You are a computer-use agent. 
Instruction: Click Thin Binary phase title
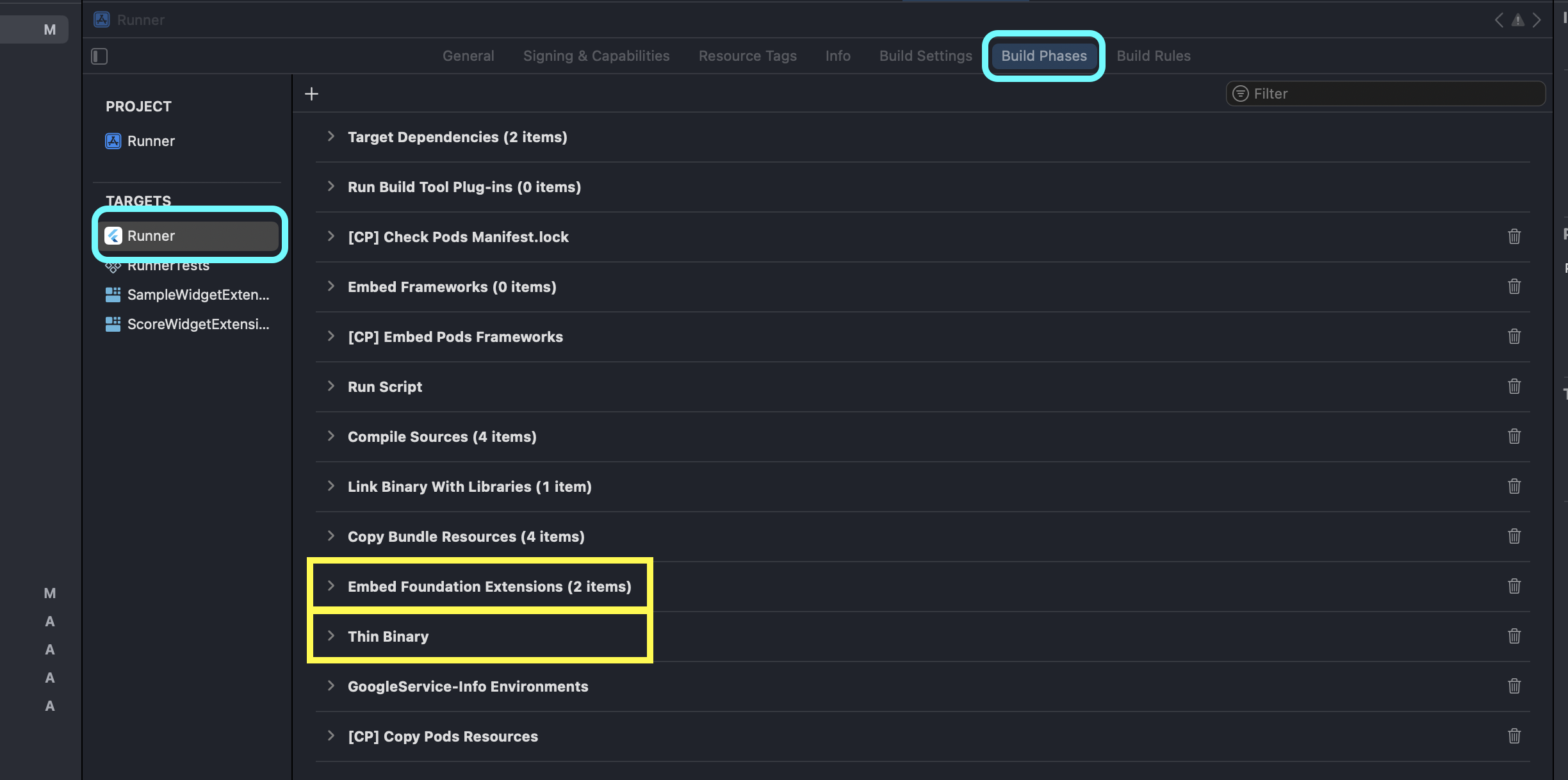[388, 637]
